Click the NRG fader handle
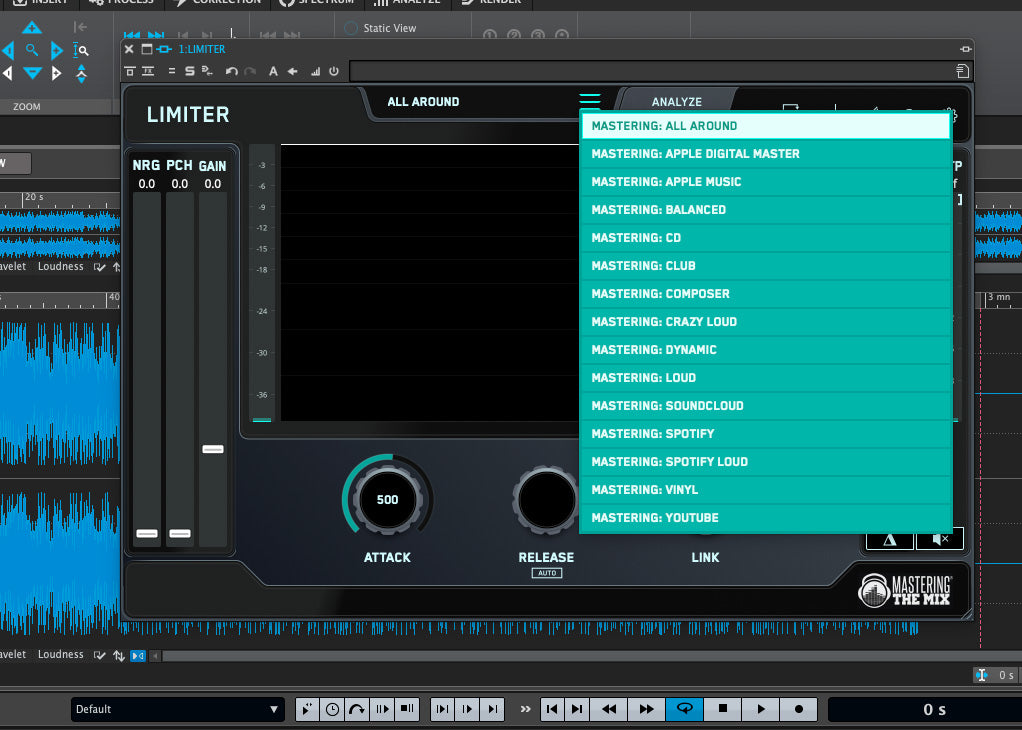 147,533
